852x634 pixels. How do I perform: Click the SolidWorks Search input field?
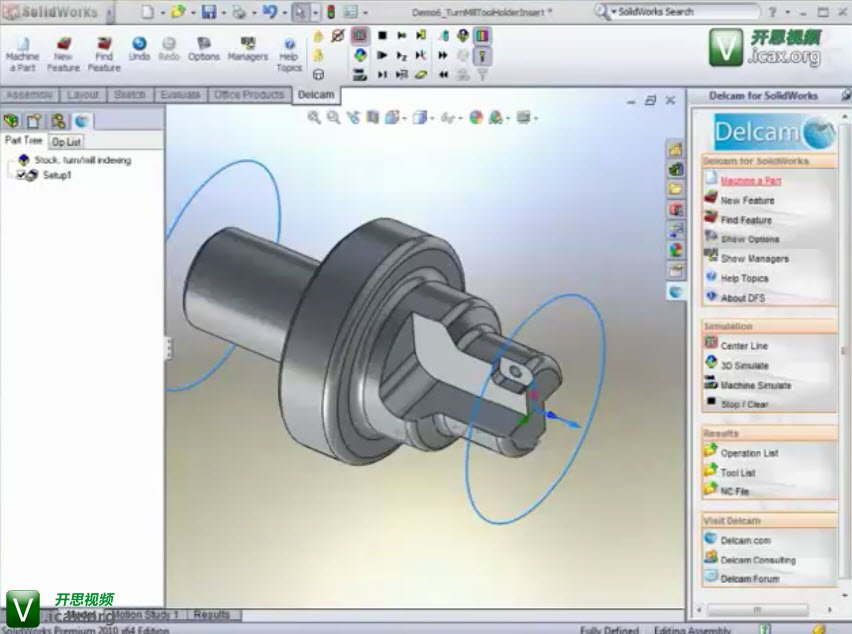point(686,11)
